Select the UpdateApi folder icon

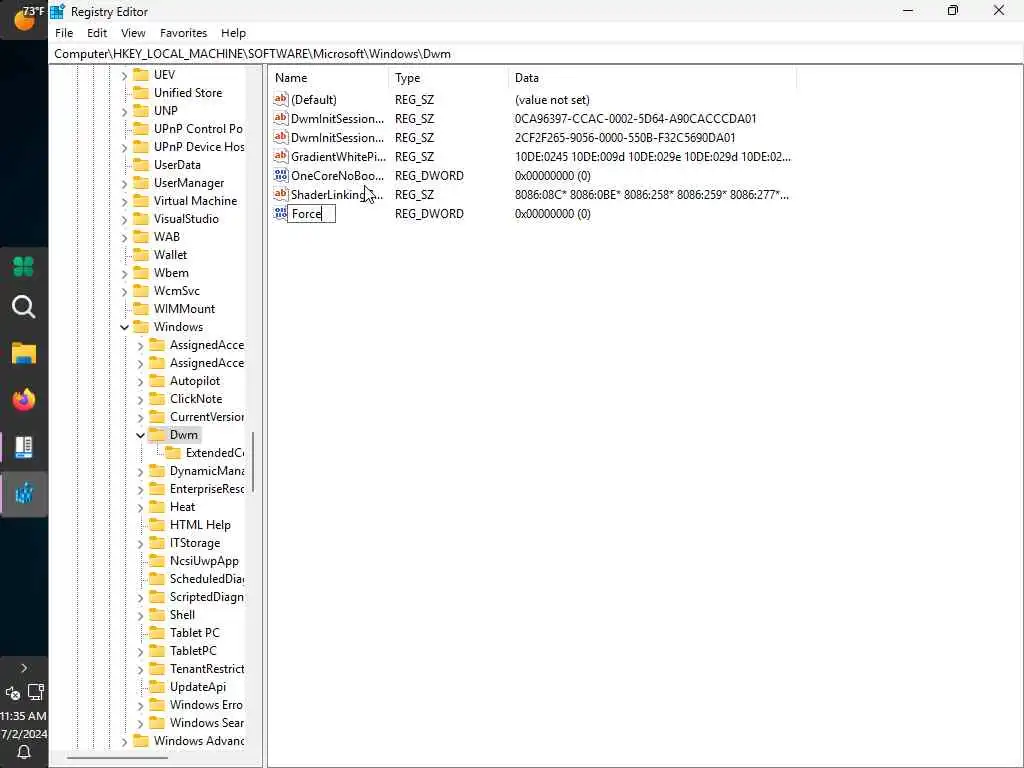157,686
